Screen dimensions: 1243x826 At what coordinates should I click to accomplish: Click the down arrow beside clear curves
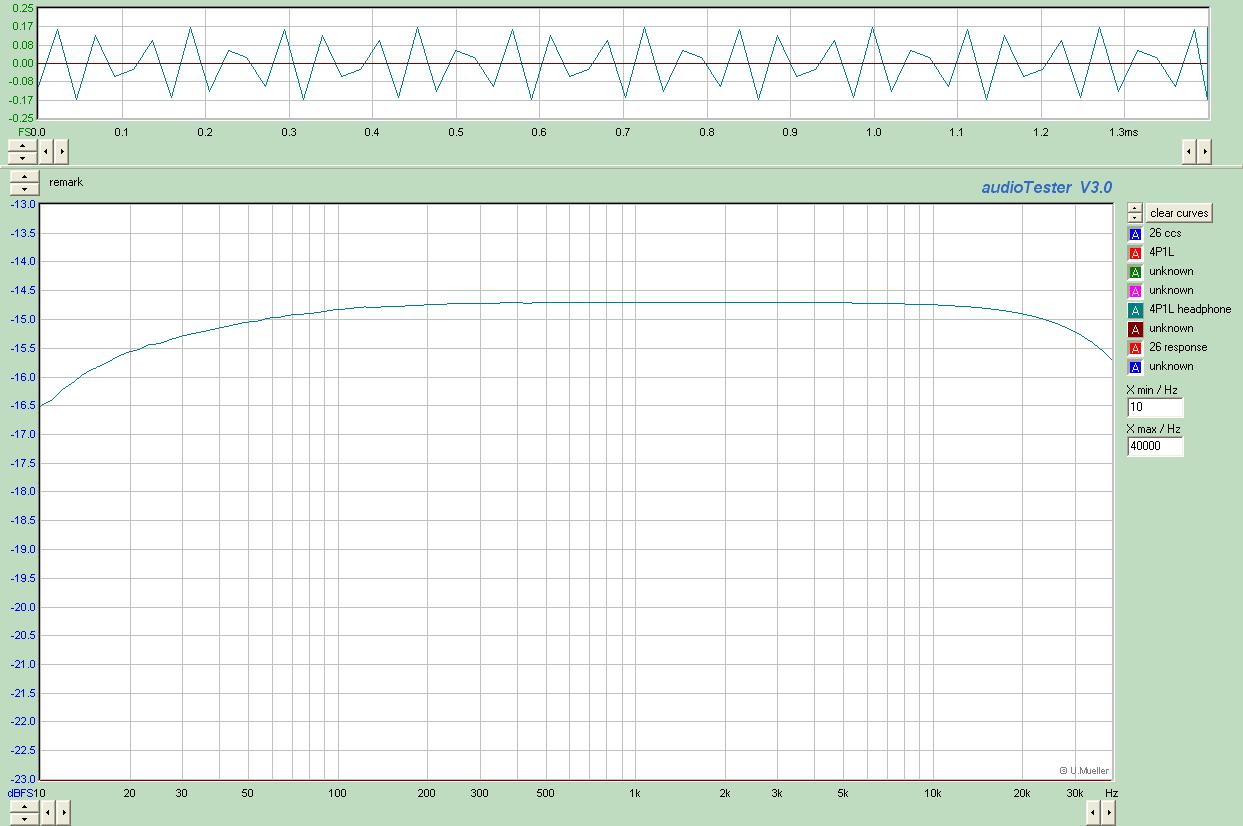tap(1135, 217)
